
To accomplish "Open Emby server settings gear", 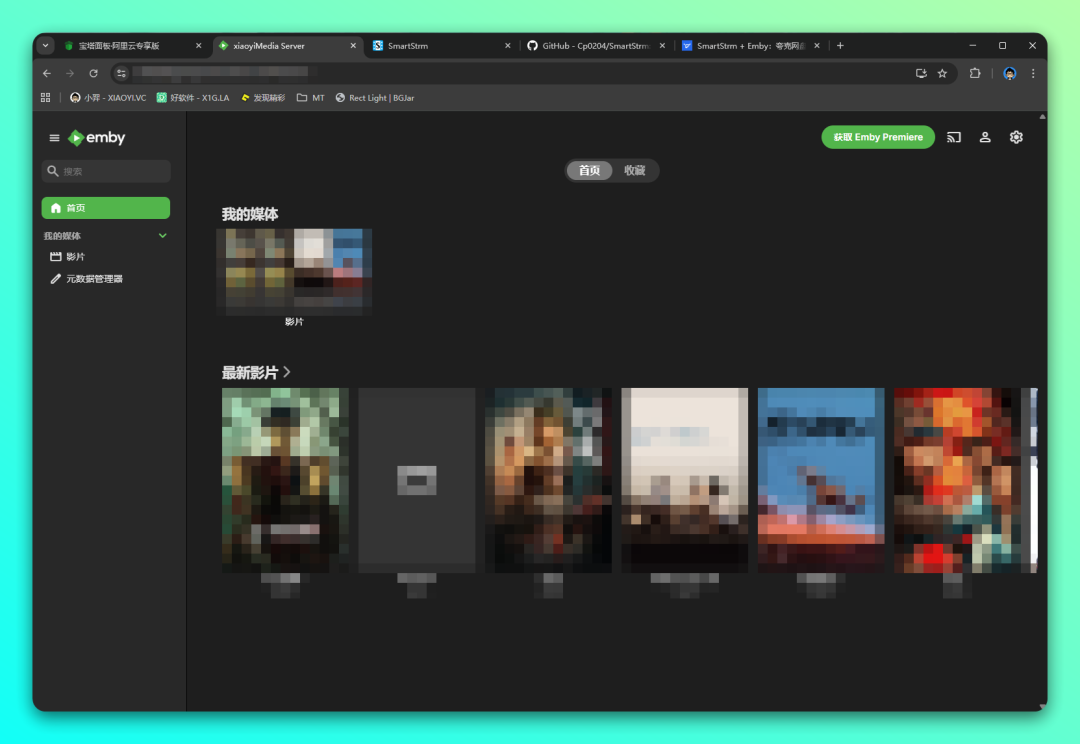I will click(x=1016, y=137).
